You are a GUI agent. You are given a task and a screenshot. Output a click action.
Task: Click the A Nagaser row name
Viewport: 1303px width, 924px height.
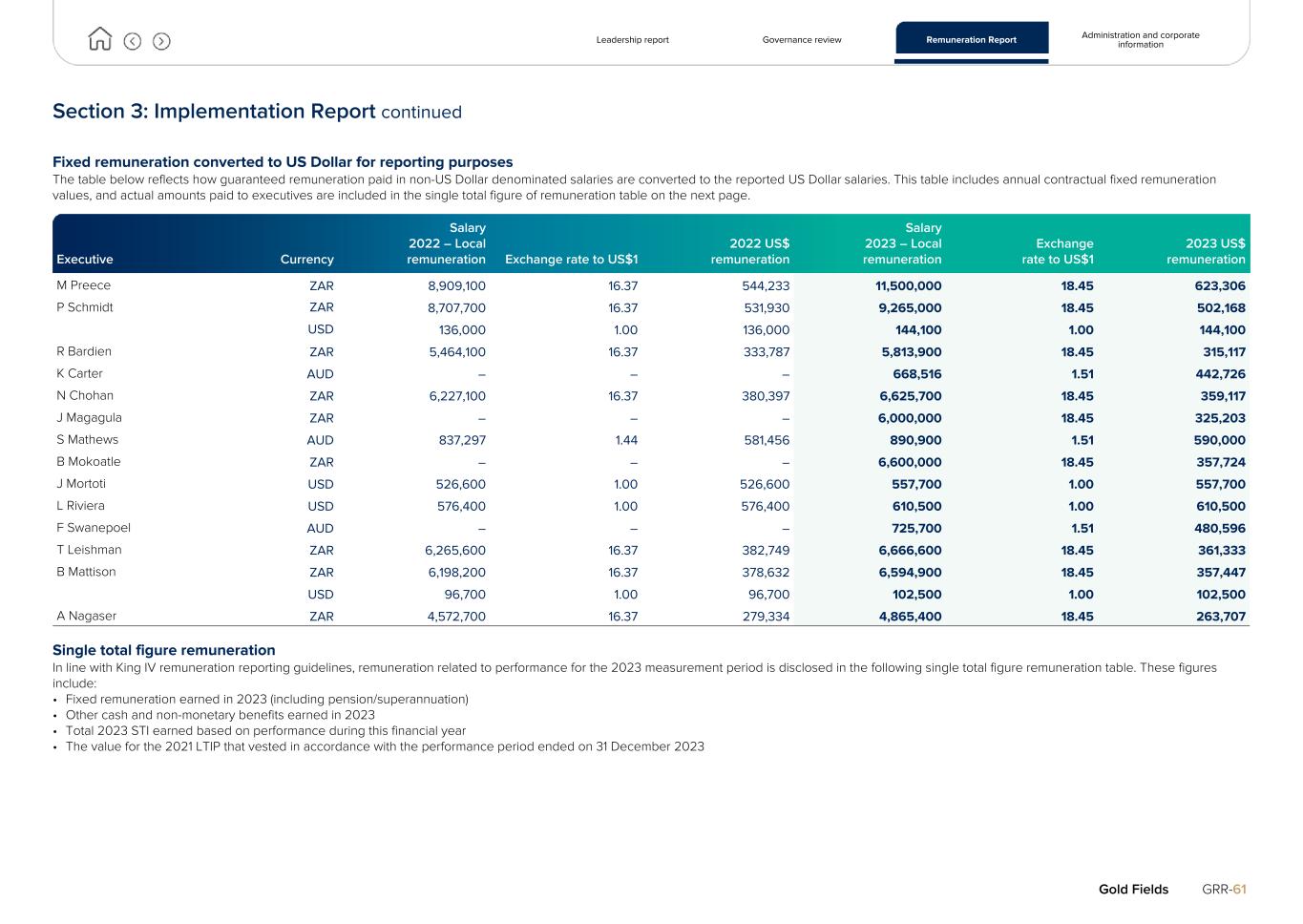(x=87, y=616)
